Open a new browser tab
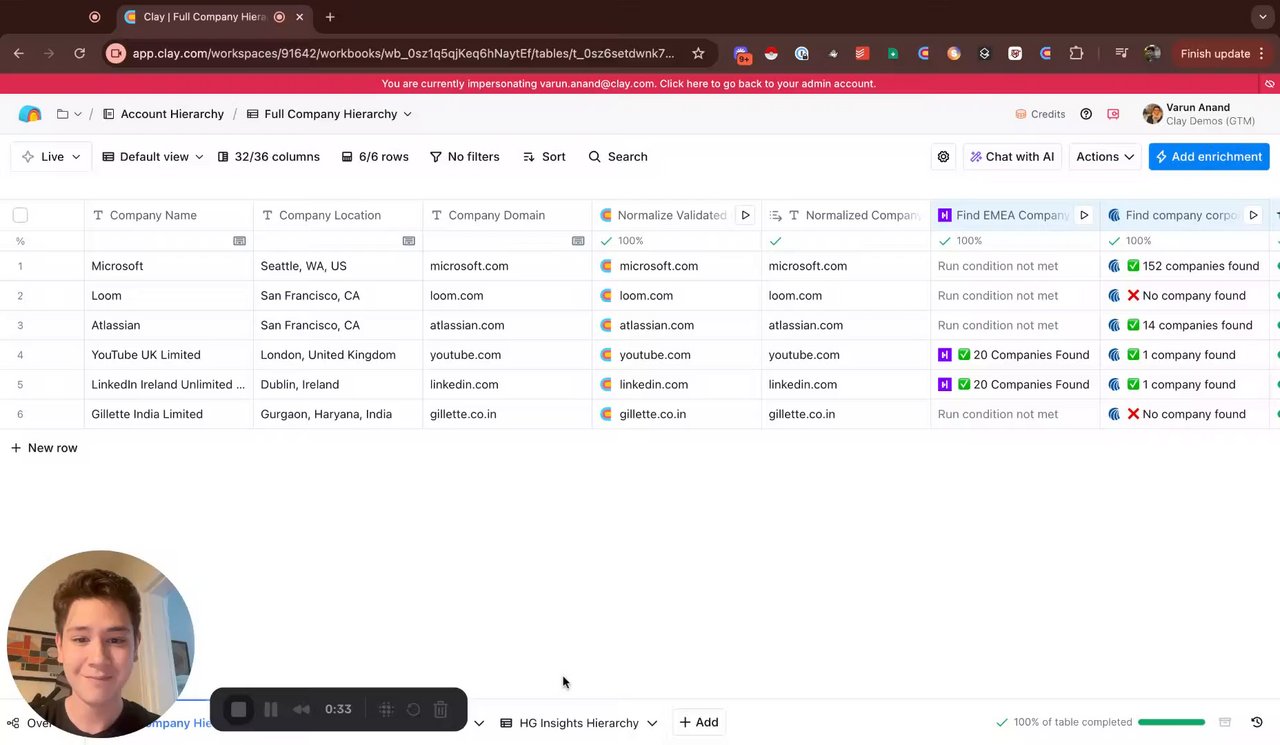 (x=330, y=16)
